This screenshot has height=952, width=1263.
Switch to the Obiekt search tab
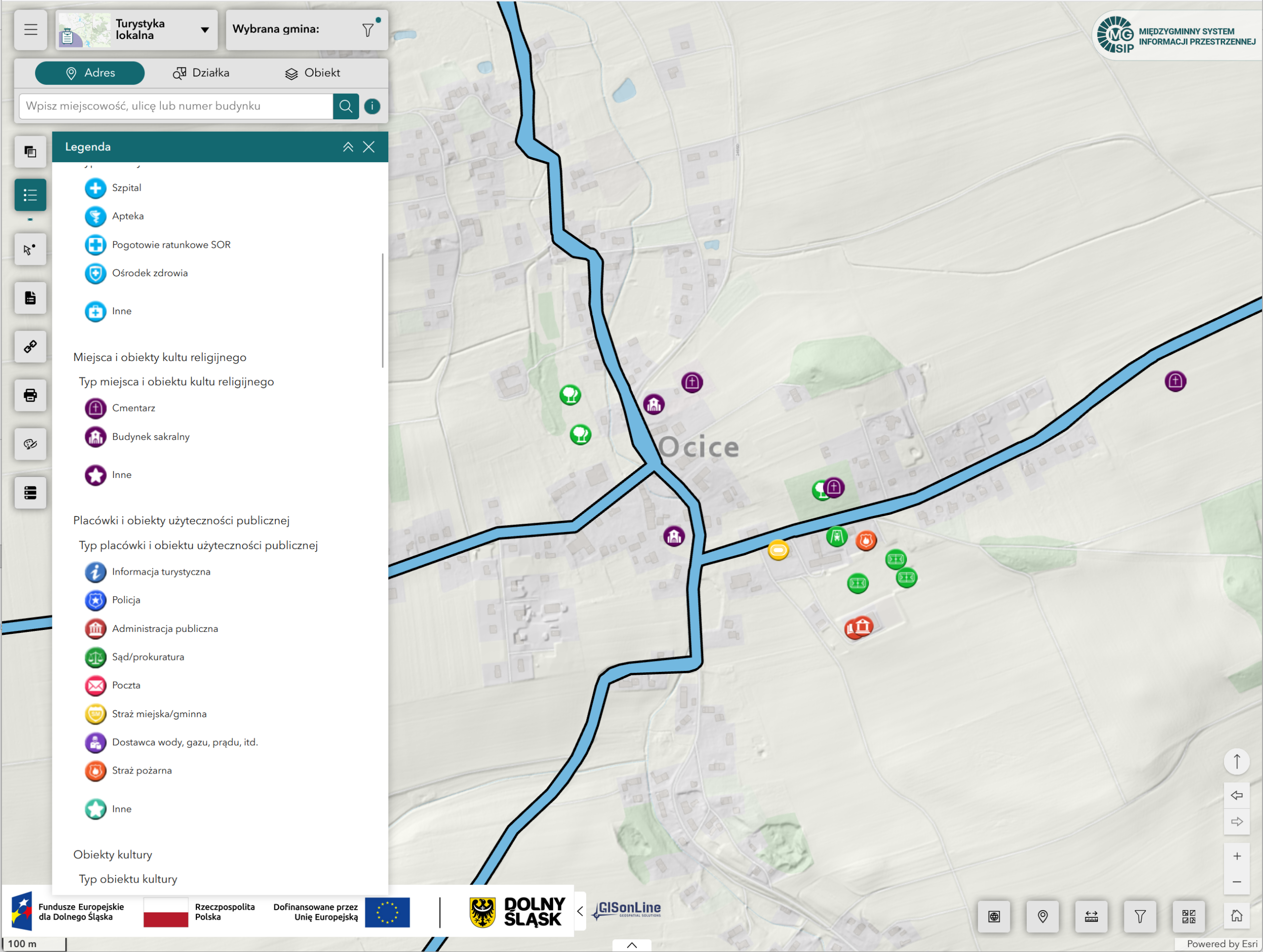312,73
